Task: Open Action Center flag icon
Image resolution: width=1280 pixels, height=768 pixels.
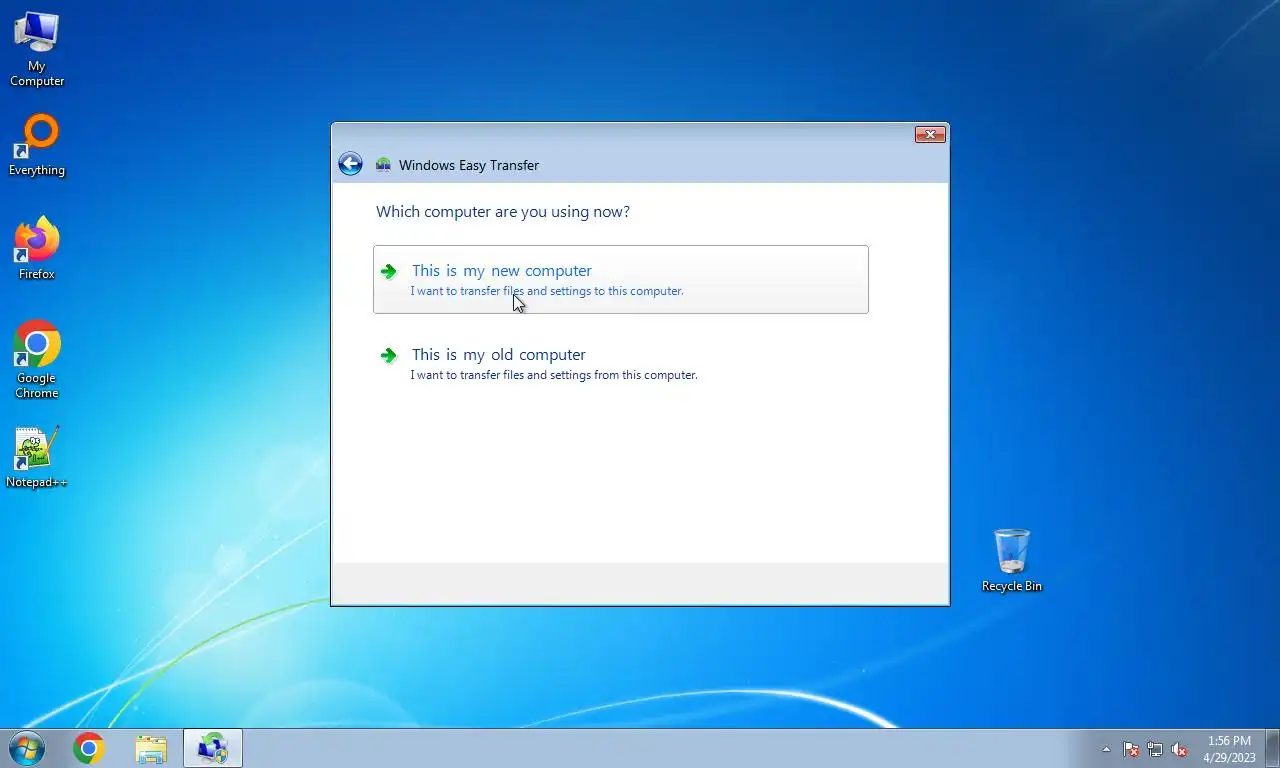Action: [x=1131, y=749]
